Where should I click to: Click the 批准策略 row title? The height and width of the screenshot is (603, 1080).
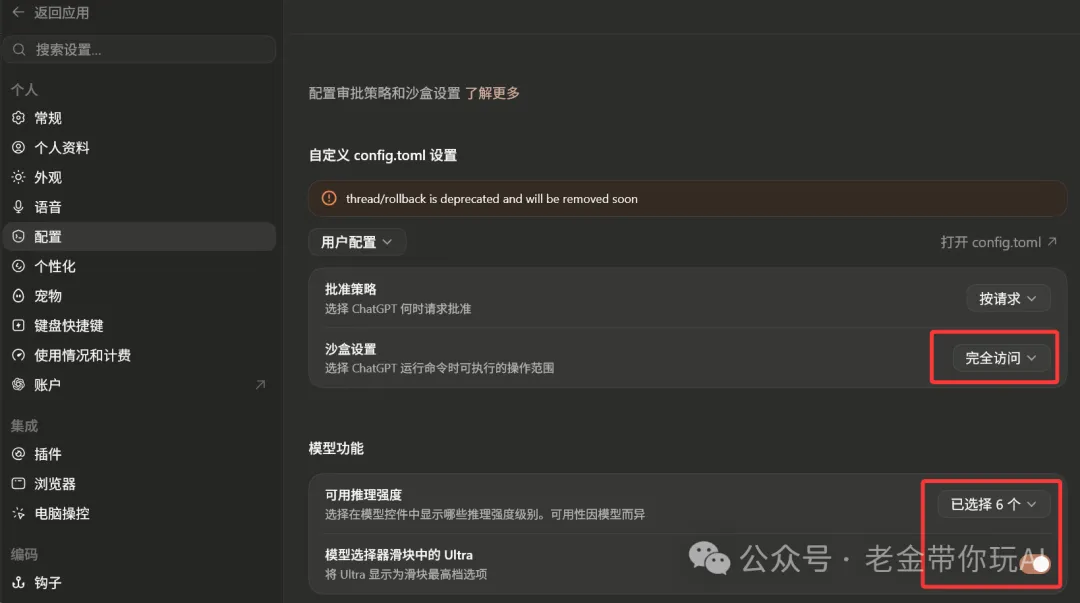(x=351, y=289)
